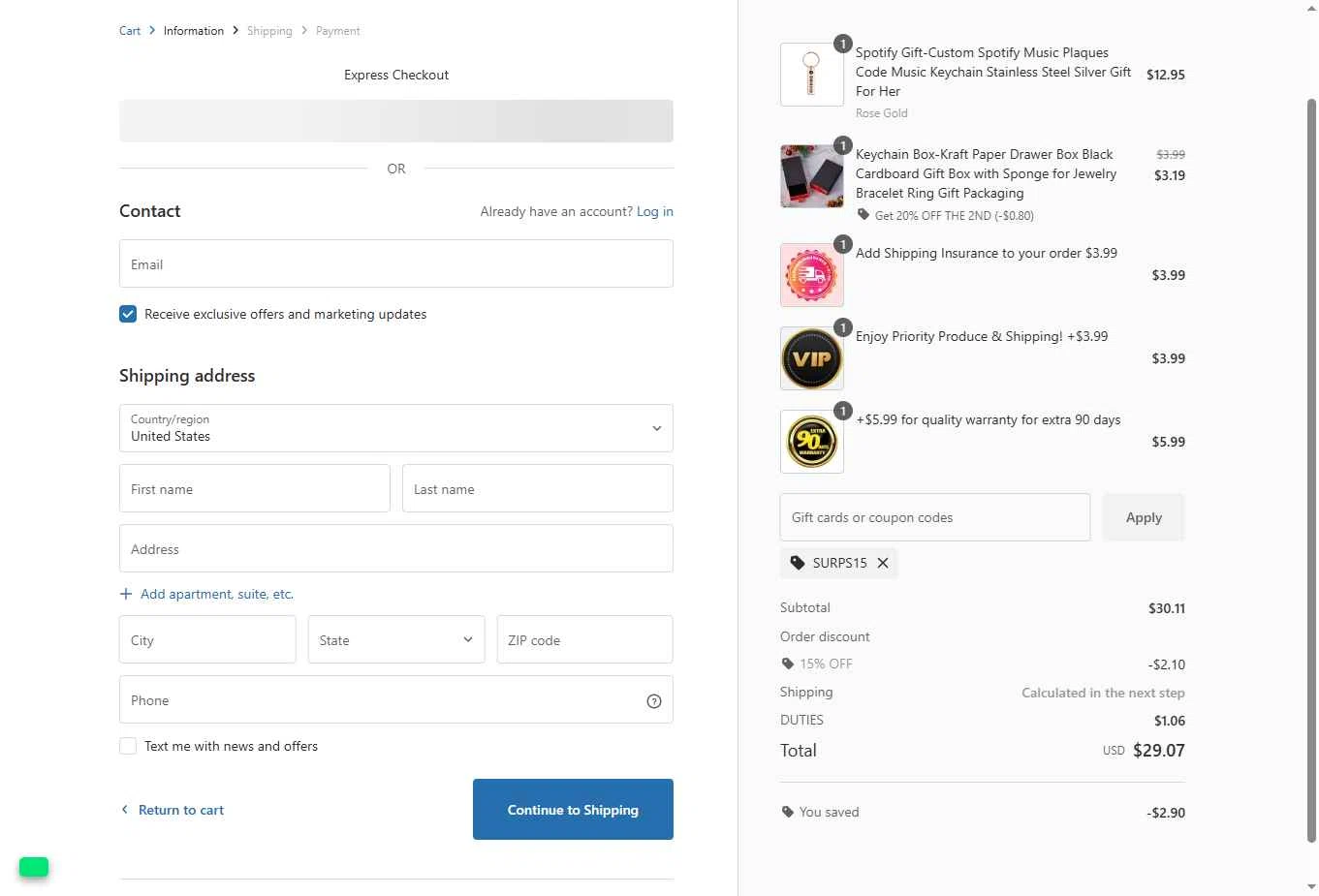
Task: Apply the gift card or coupon code
Action: (x=1144, y=517)
